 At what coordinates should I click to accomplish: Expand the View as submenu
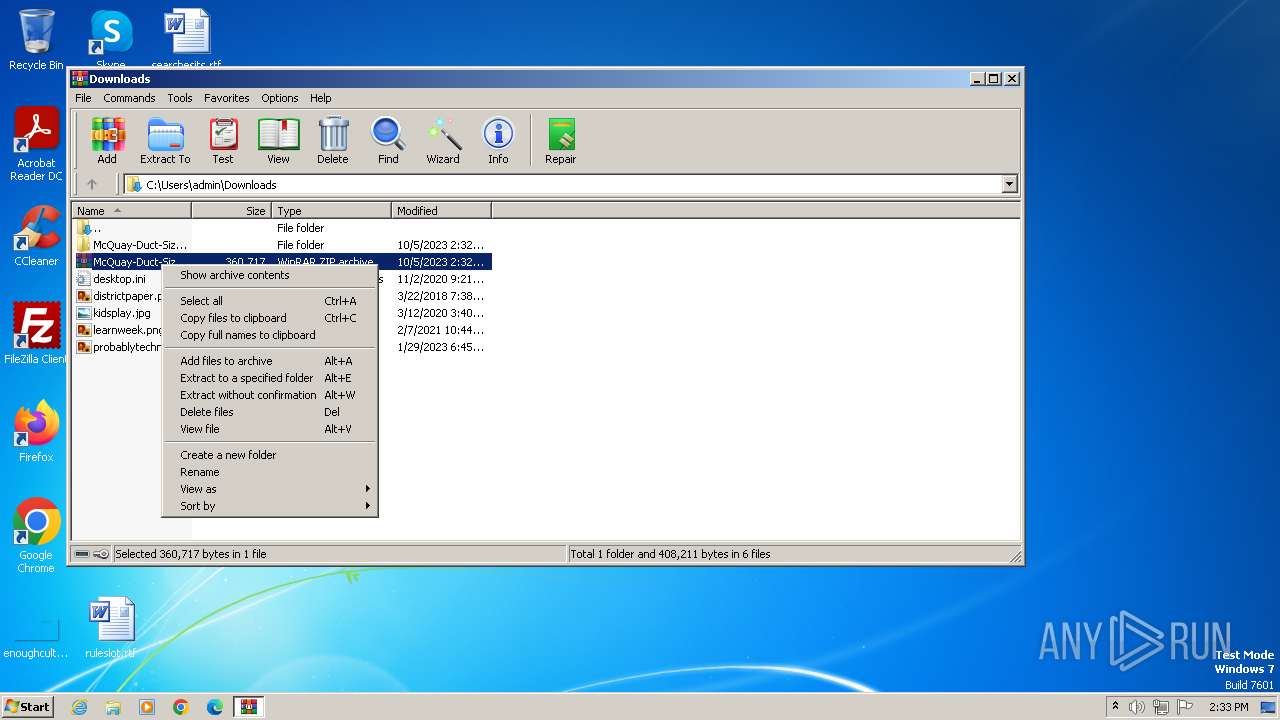(x=270, y=489)
